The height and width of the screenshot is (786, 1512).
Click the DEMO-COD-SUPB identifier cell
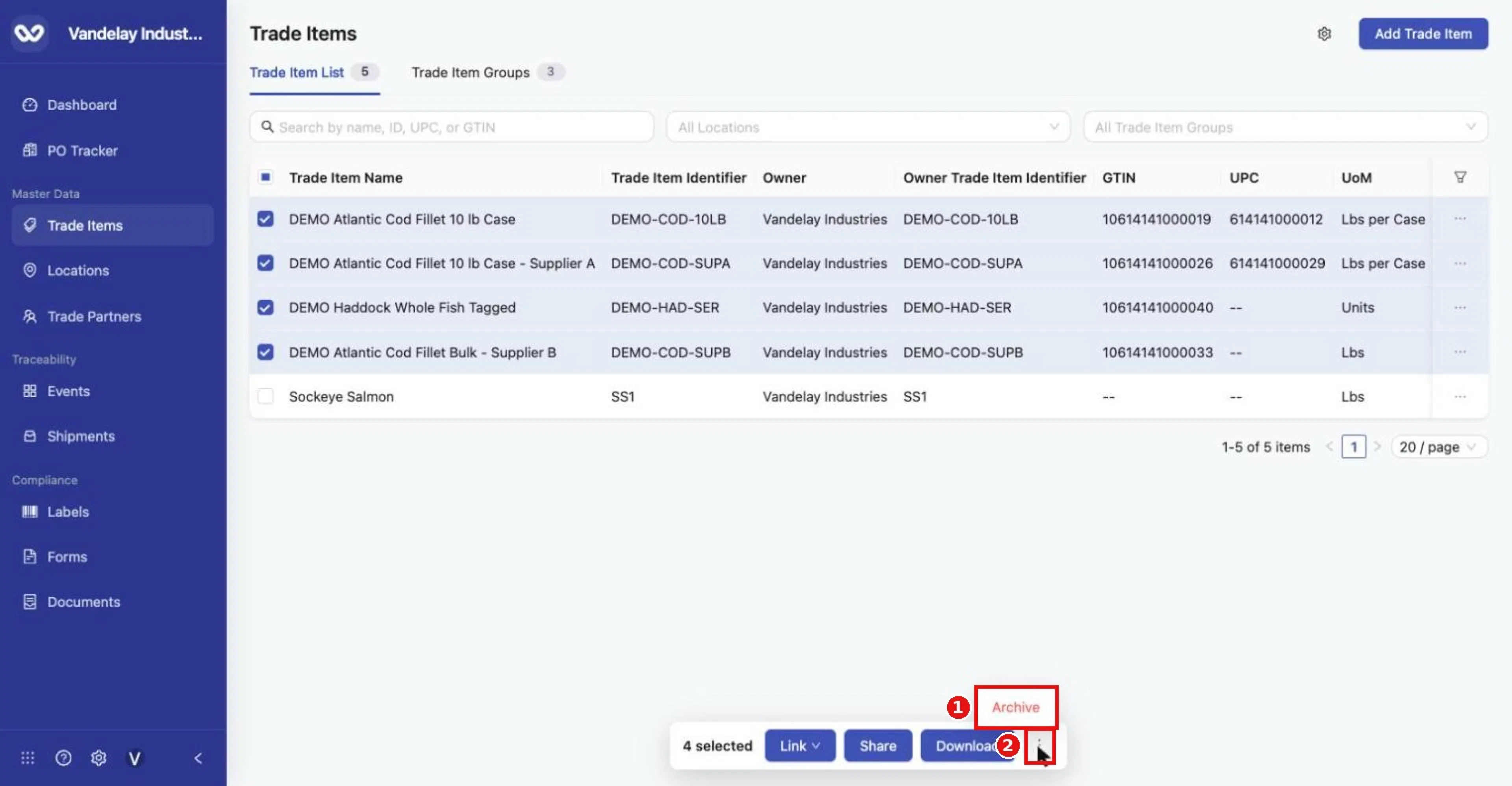coord(670,352)
